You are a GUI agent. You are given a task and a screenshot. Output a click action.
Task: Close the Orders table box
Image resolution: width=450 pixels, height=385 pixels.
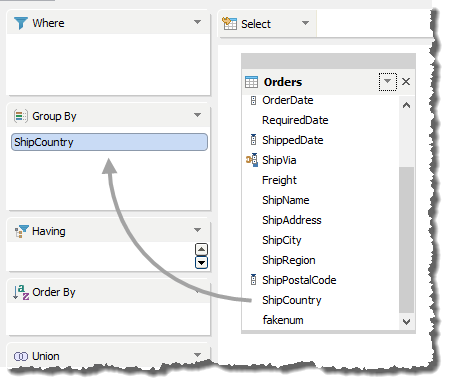406,82
